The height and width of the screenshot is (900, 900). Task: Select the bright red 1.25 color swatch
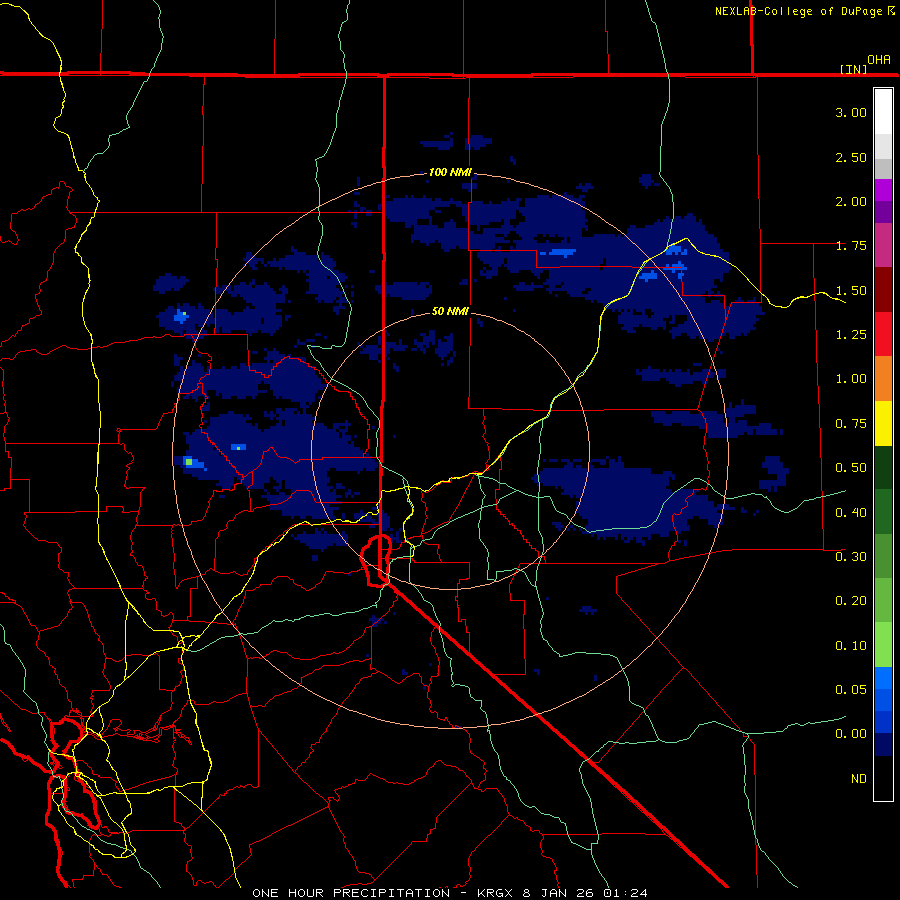(x=883, y=334)
